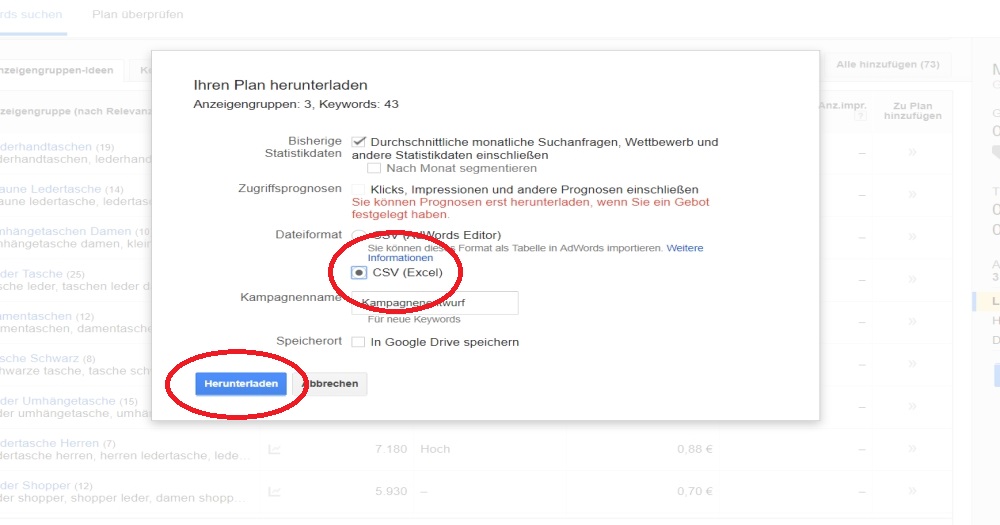
Task: Select CSV (Excel) file format
Action: click(x=359, y=272)
